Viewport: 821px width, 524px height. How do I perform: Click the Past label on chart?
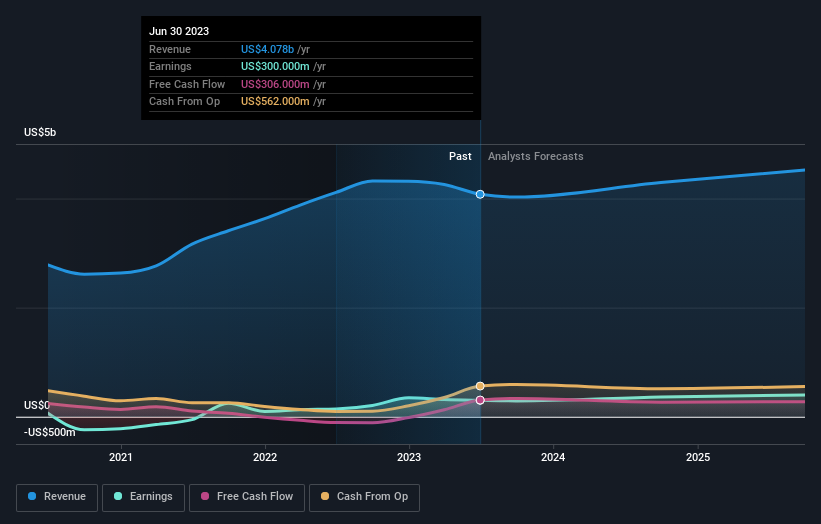460,157
